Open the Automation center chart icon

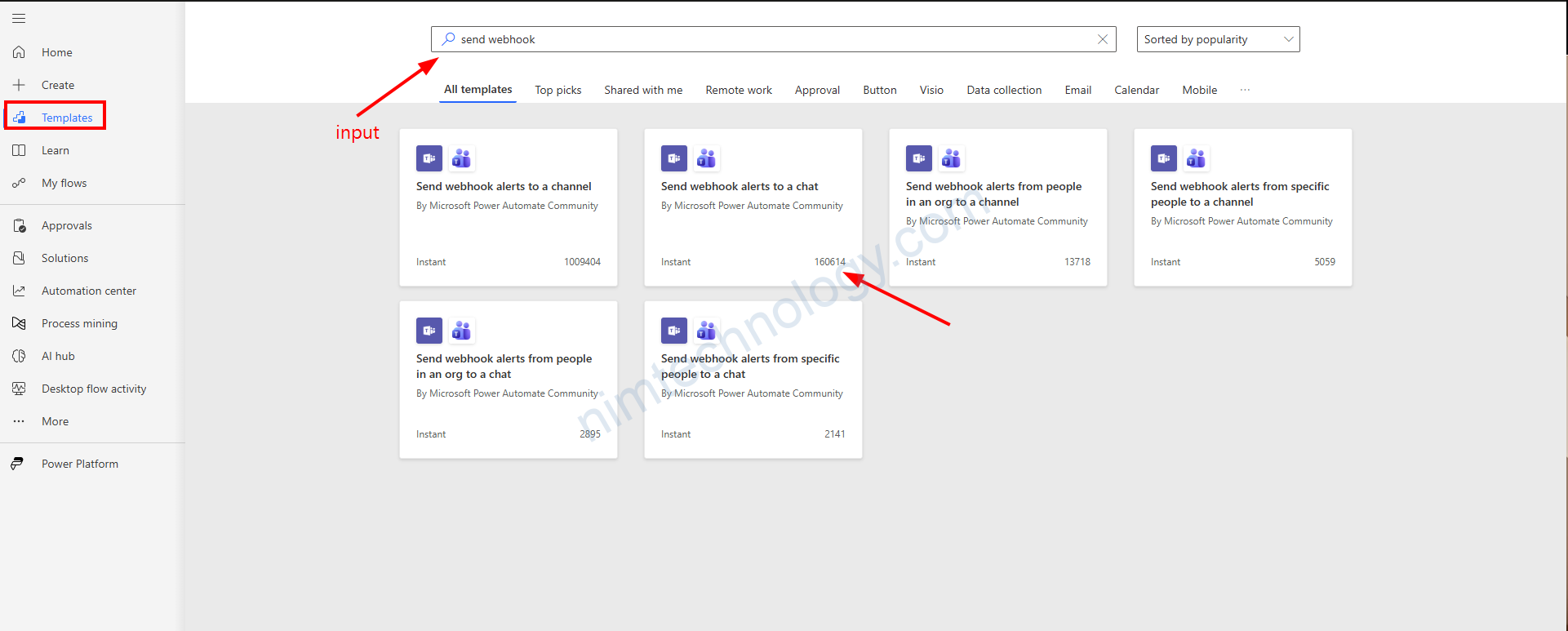click(x=19, y=291)
